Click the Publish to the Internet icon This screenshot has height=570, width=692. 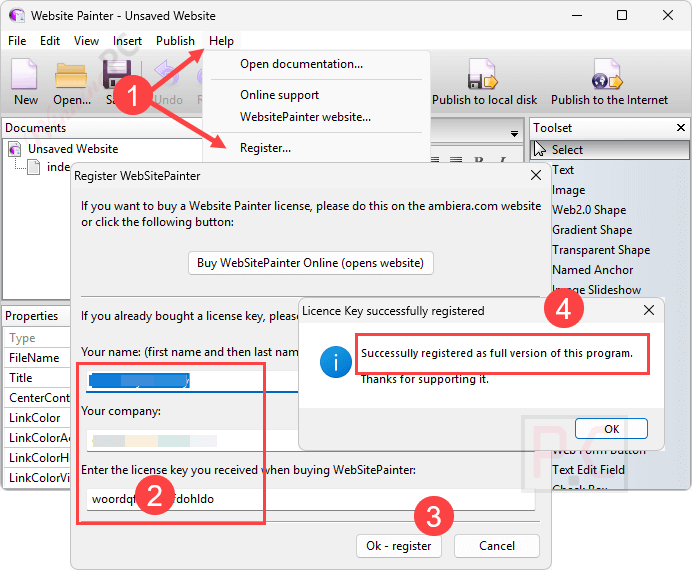point(607,74)
